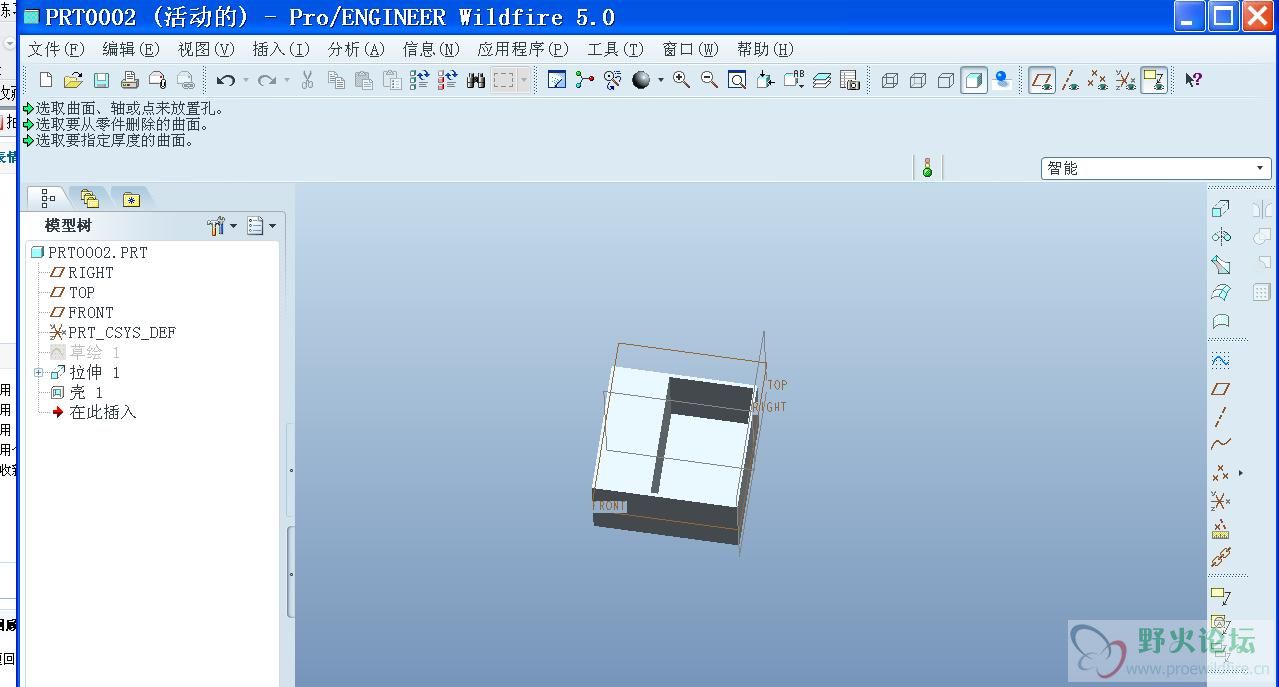1279x687 pixels.
Task: Start the Sketch tool in right toolbar
Action: coord(1220,361)
